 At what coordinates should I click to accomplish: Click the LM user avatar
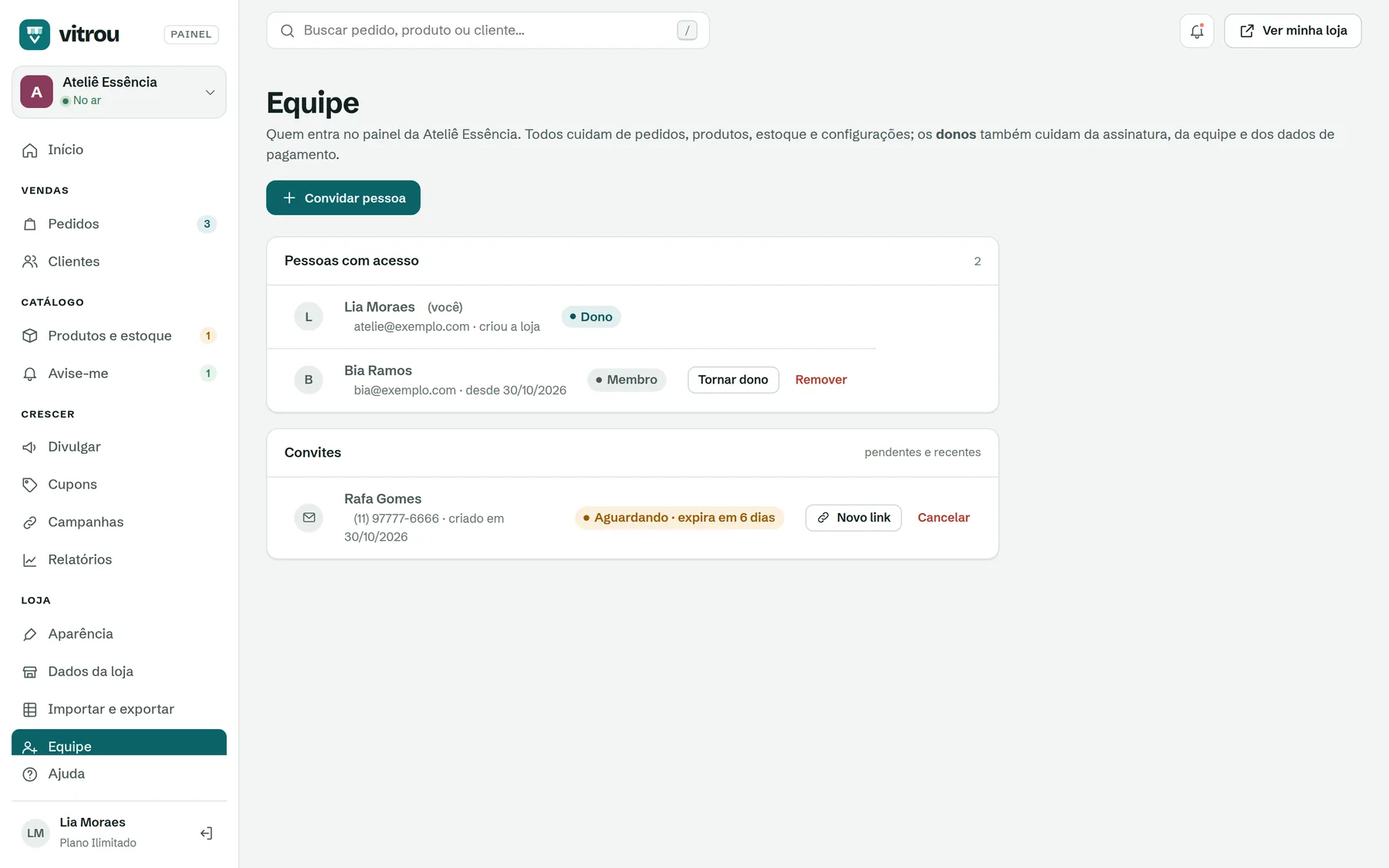[35, 833]
